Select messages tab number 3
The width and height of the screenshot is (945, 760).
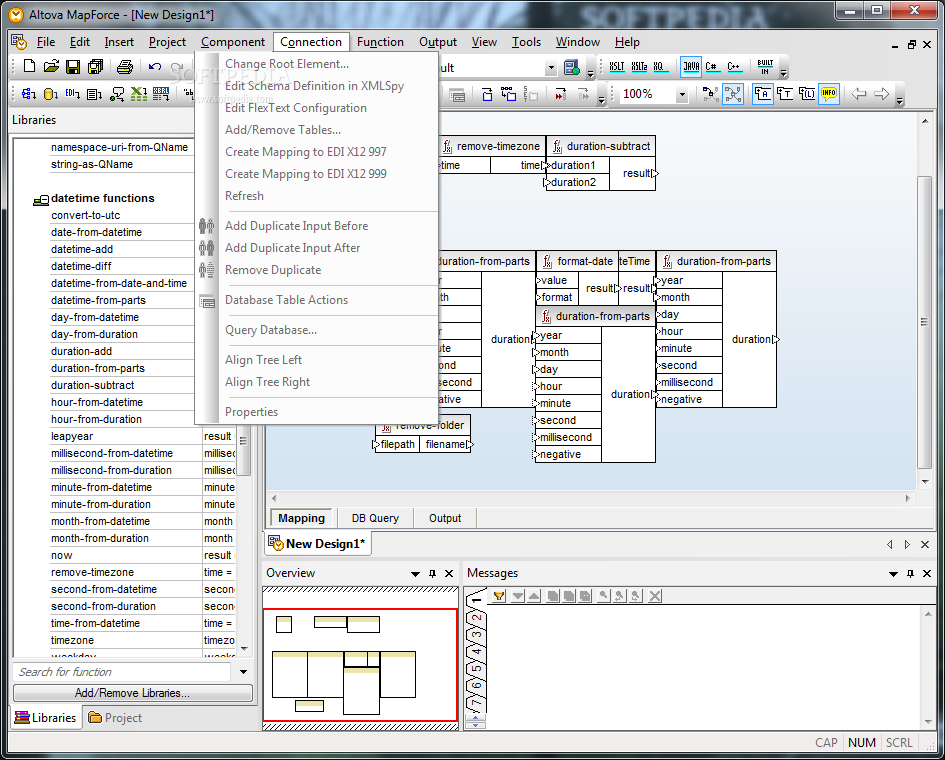pyautogui.click(x=476, y=635)
